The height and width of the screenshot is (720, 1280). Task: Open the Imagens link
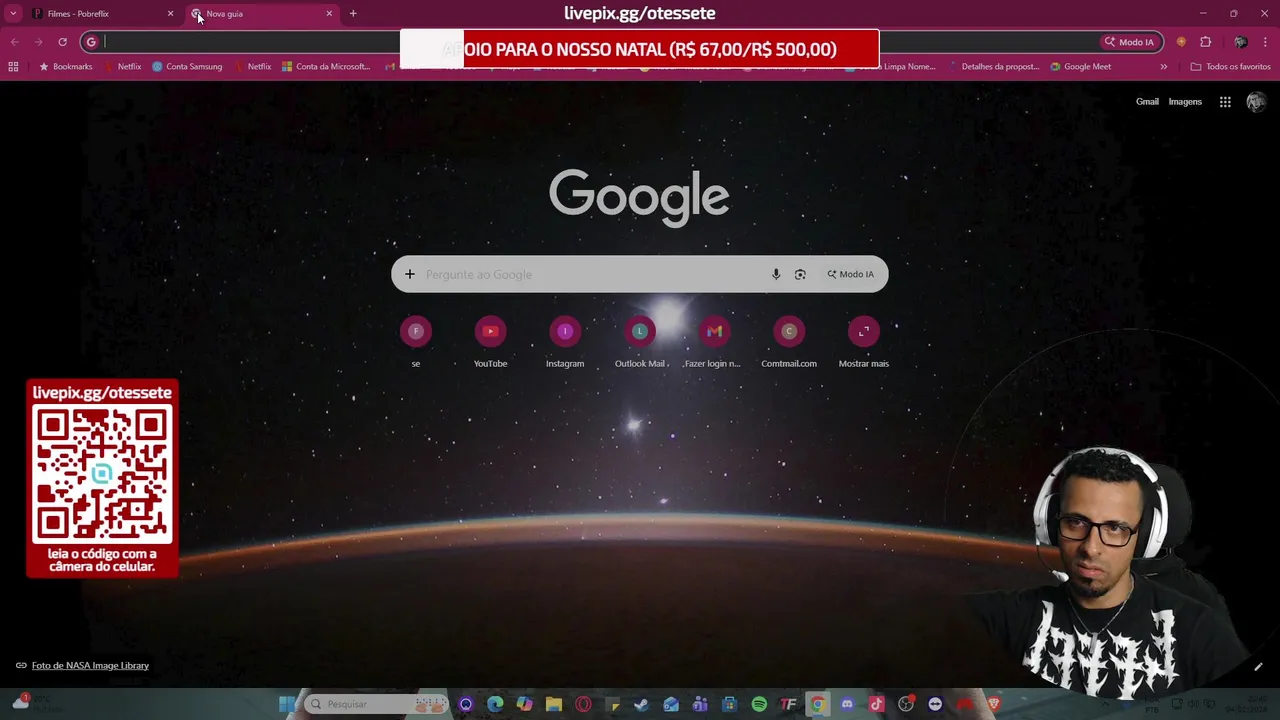pyautogui.click(x=1185, y=102)
